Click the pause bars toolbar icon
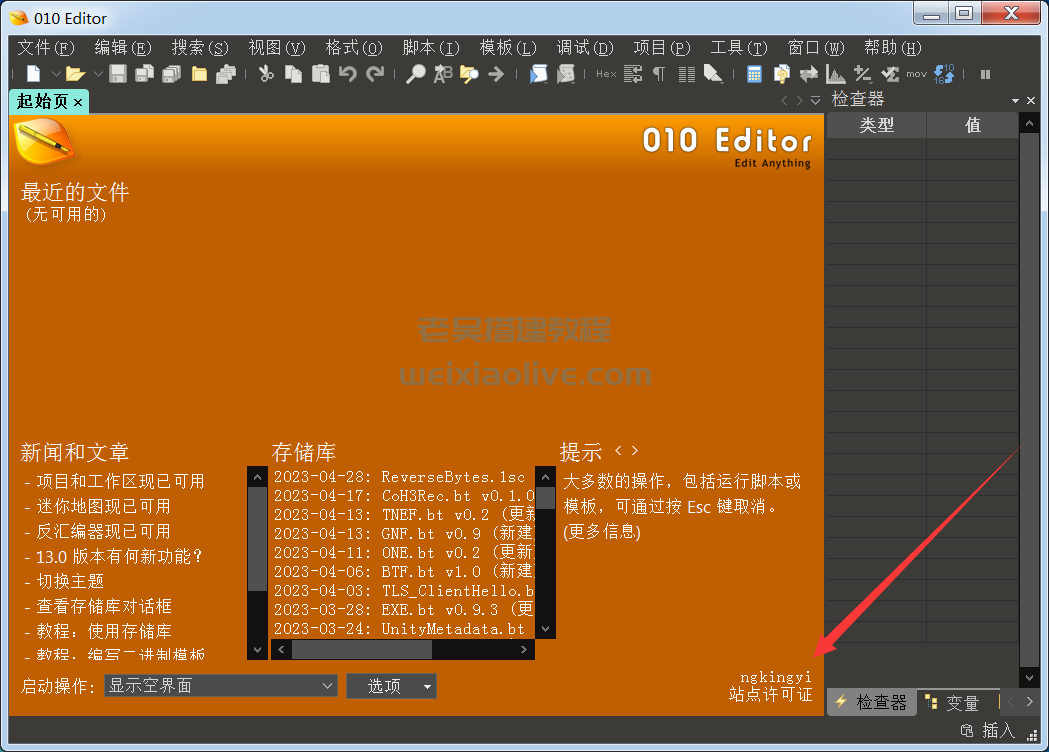The height and width of the screenshot is (752, 1049). (x=985, y=74)
